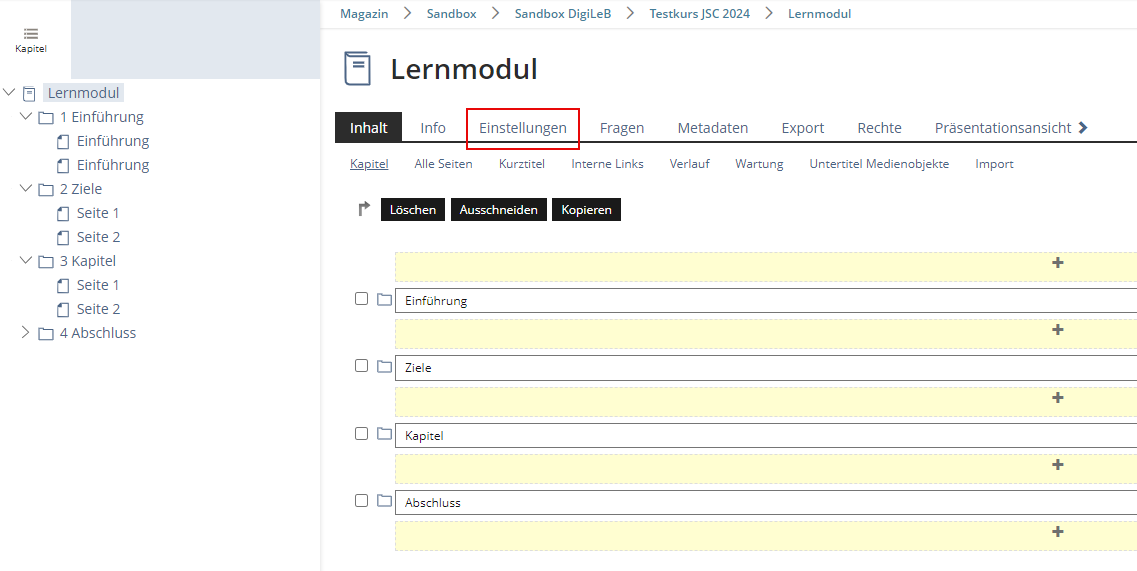
Task: Open the Alle Seiten sub-tab
Action: (443, 164)
